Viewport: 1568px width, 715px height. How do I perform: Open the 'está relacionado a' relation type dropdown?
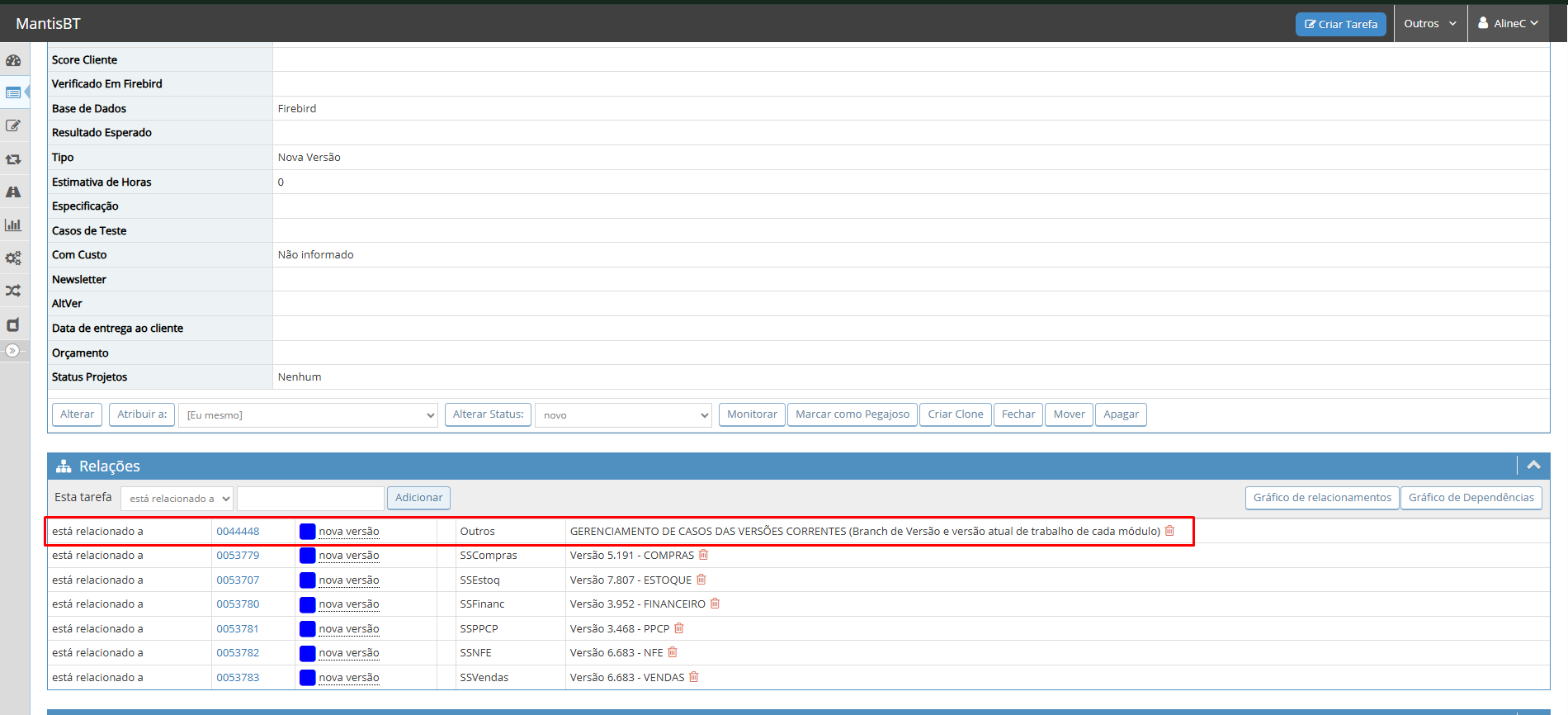177,499
